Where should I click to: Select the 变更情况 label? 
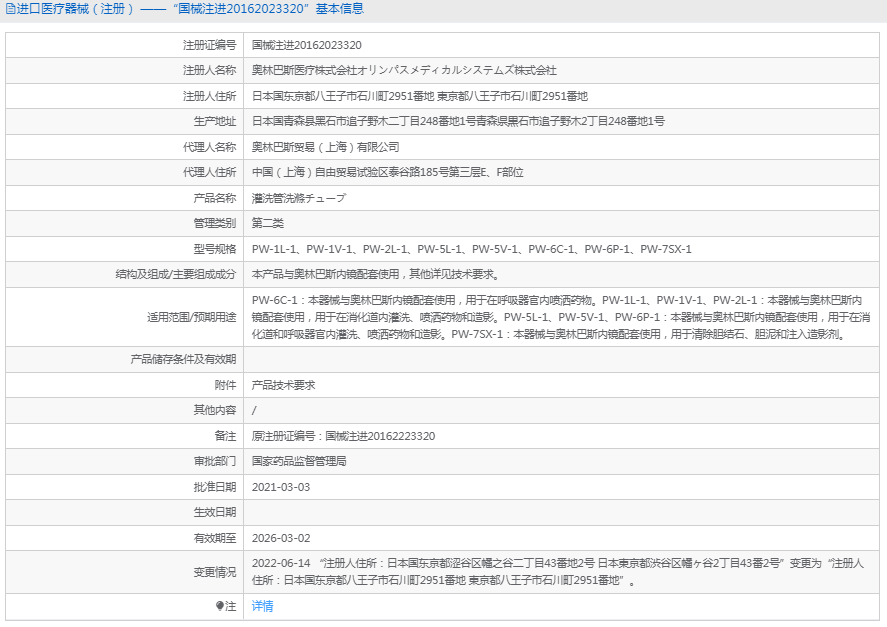[x=215, y=572]
